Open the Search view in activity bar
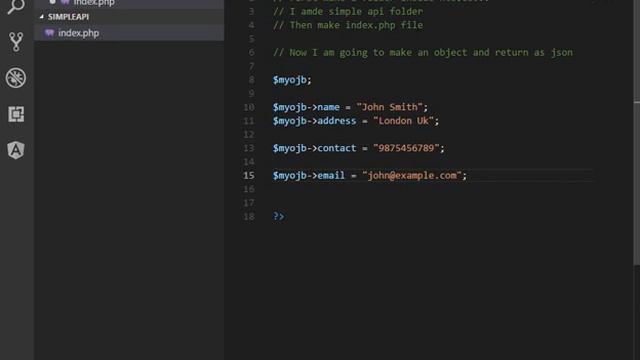The width and height of the screenshot is (640, 360). point(16,6)
